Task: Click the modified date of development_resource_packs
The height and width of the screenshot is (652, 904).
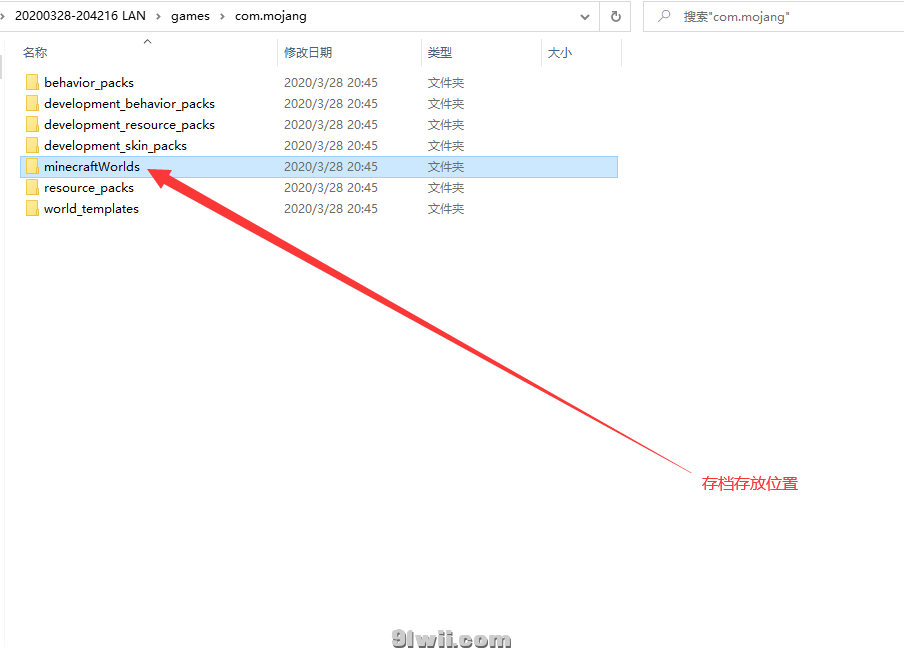Action: 331,125
